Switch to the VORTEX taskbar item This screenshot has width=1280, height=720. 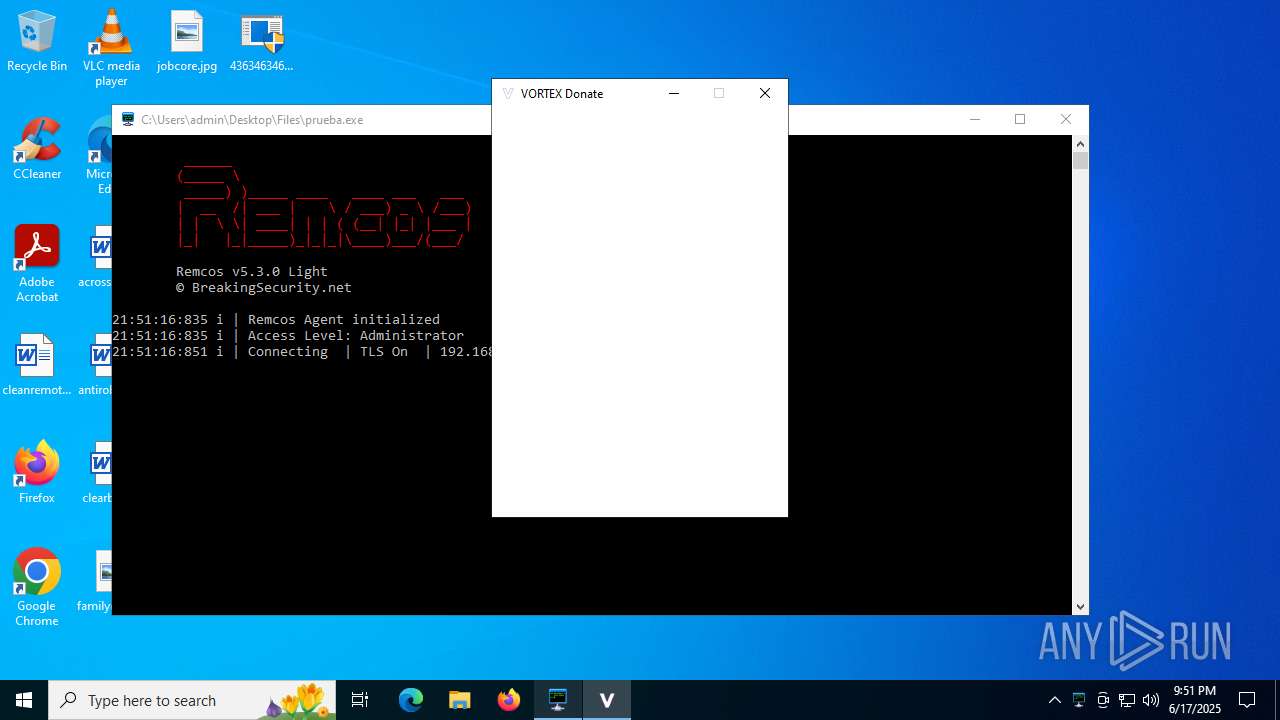coord(607,700)
